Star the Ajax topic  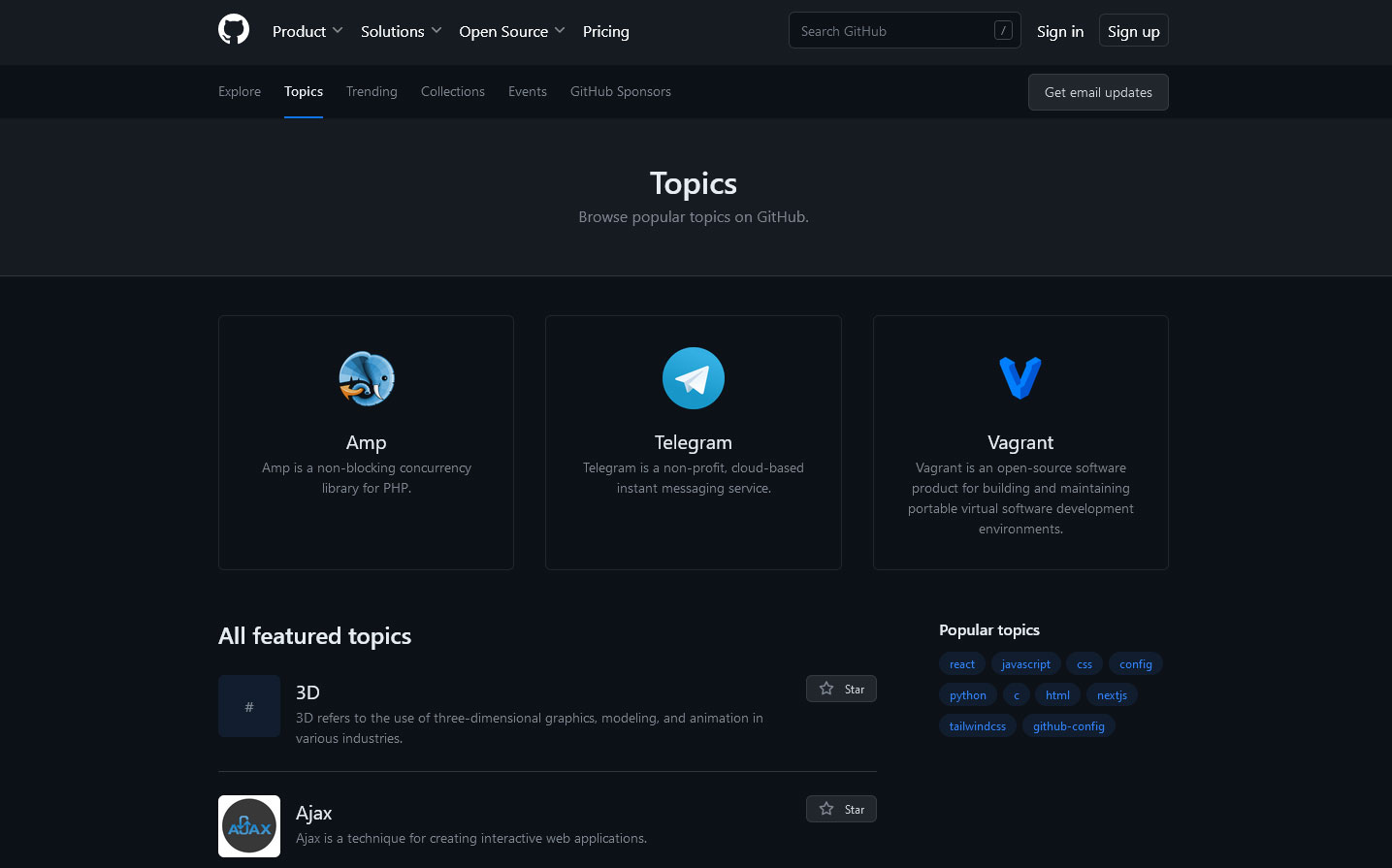pyautogui.click(x=841, y=809)
